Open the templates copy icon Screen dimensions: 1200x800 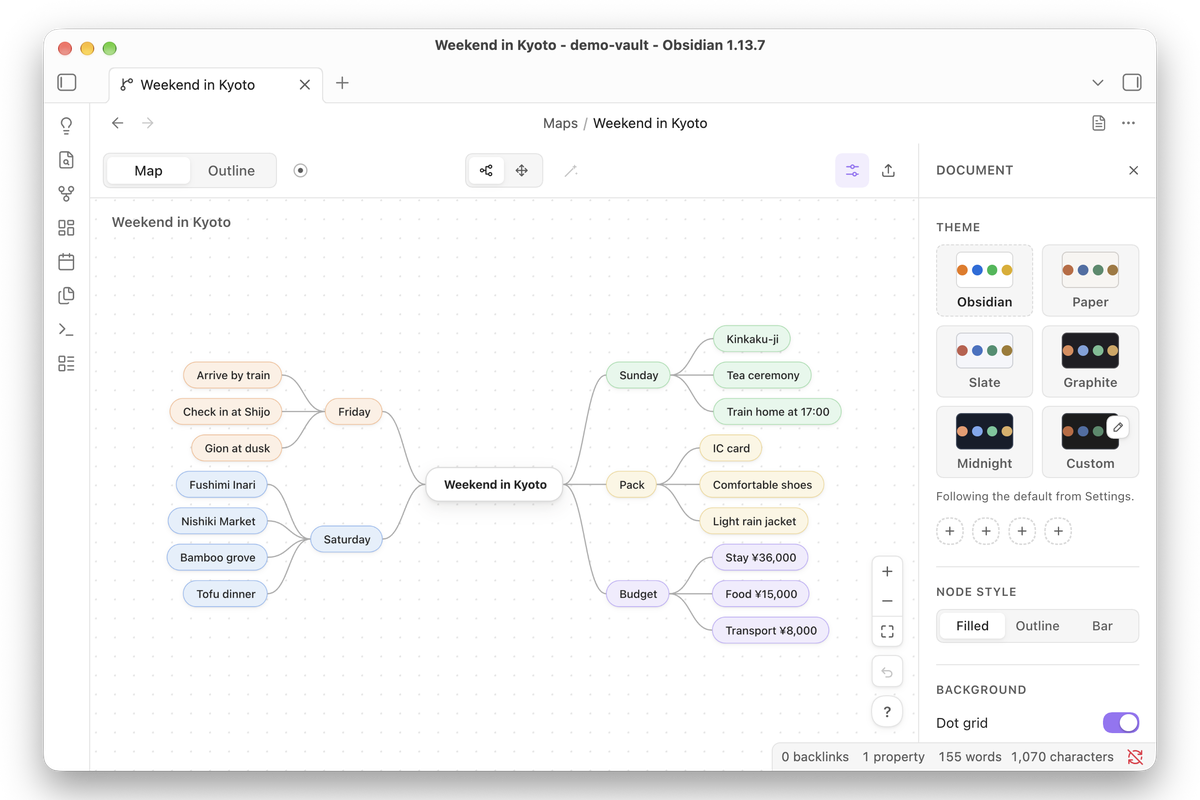point(66,296)
